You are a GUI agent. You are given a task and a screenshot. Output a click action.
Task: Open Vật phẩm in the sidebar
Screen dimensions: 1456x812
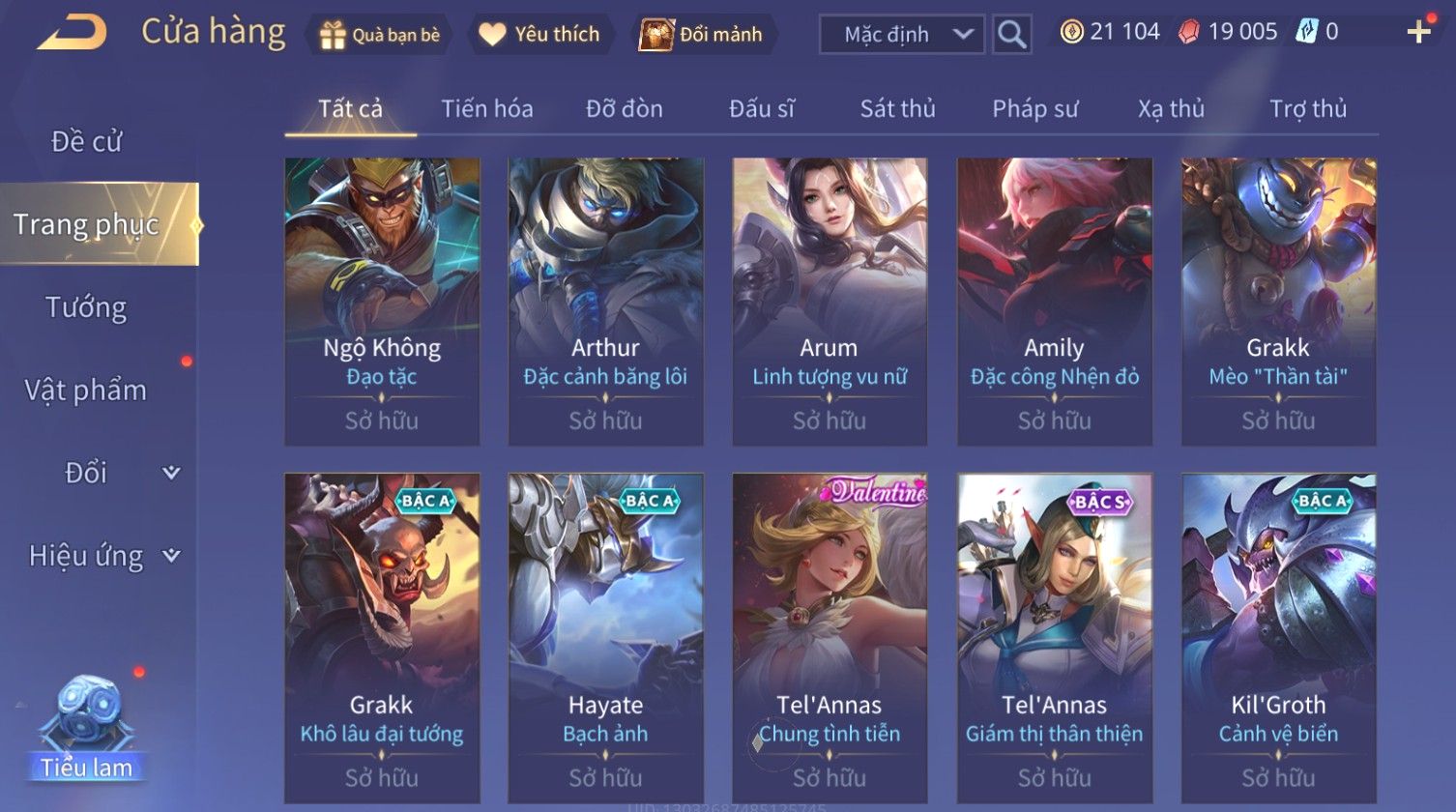(x=86, y=391)
